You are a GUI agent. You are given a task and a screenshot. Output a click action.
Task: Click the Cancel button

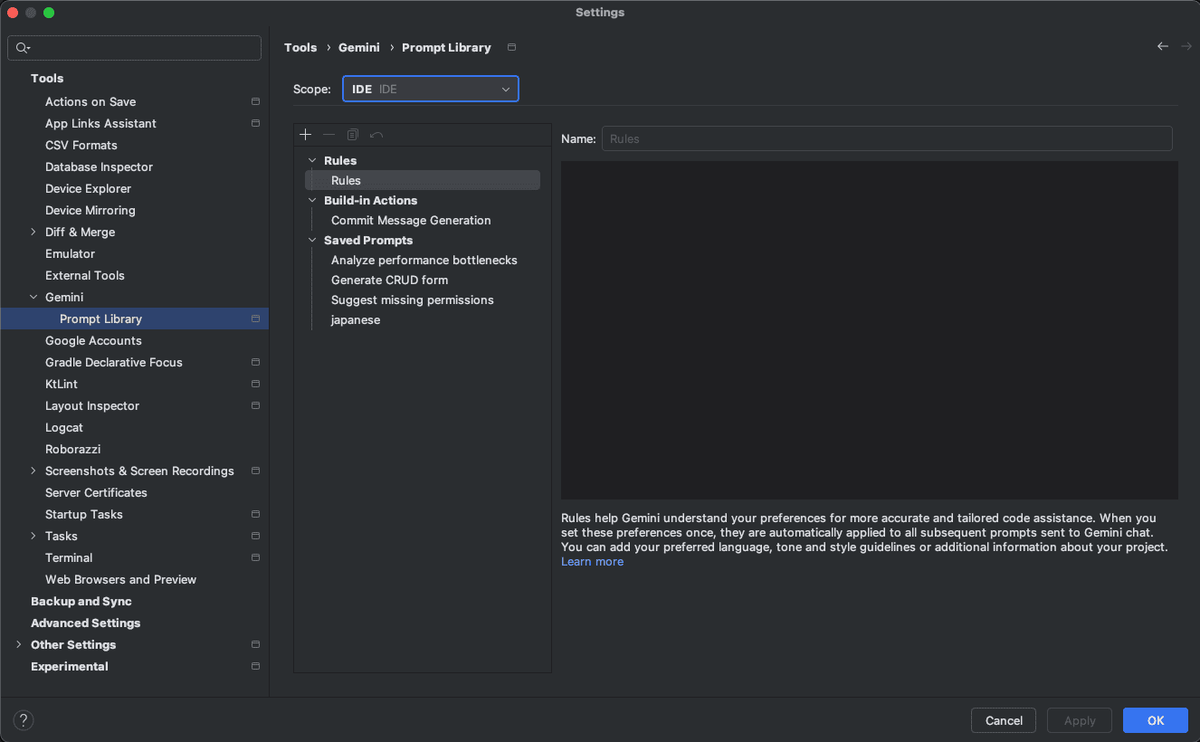pyautogui.click(x=1004, y=720)
